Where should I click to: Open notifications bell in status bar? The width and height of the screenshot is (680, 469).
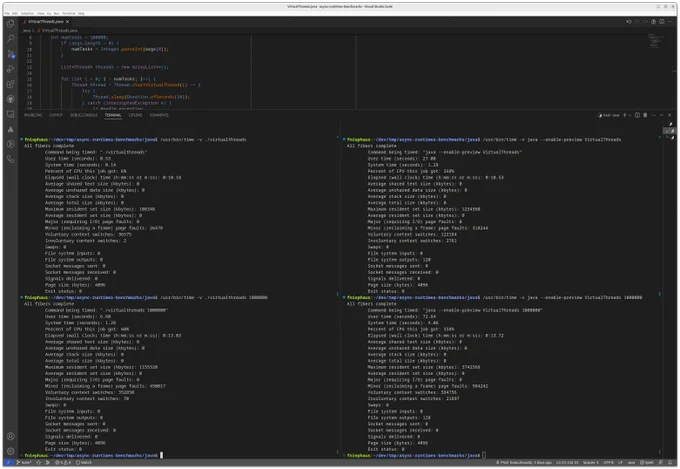click(x=670, y=462)
